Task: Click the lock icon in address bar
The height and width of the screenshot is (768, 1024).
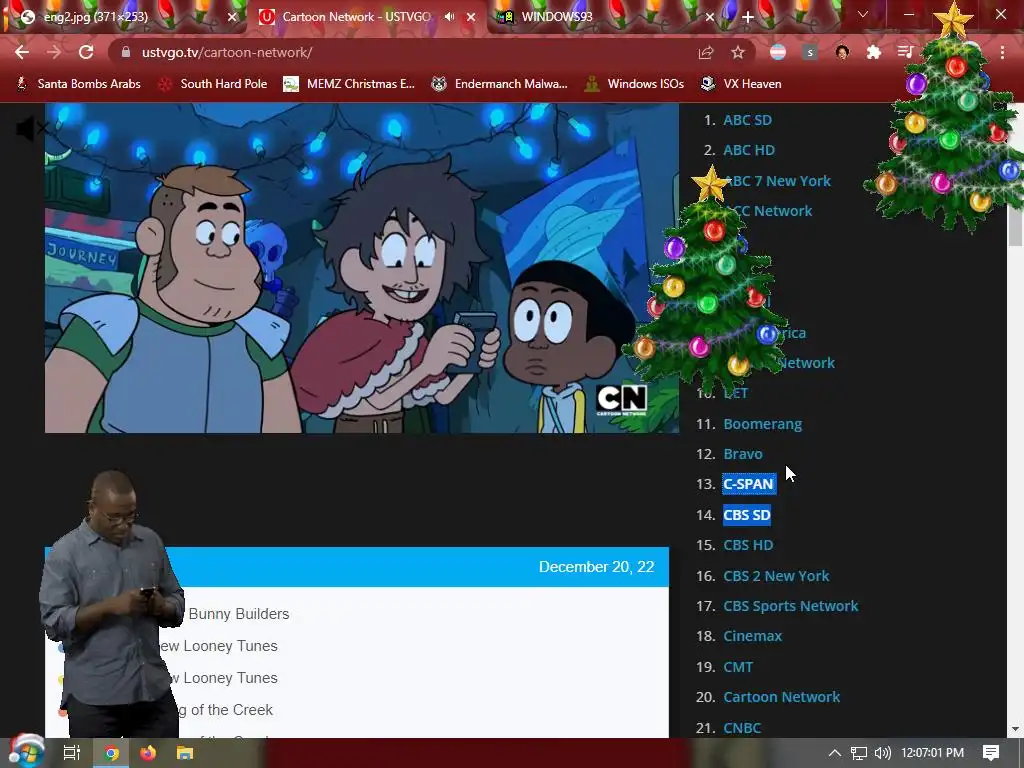Action: coord(126,52)
